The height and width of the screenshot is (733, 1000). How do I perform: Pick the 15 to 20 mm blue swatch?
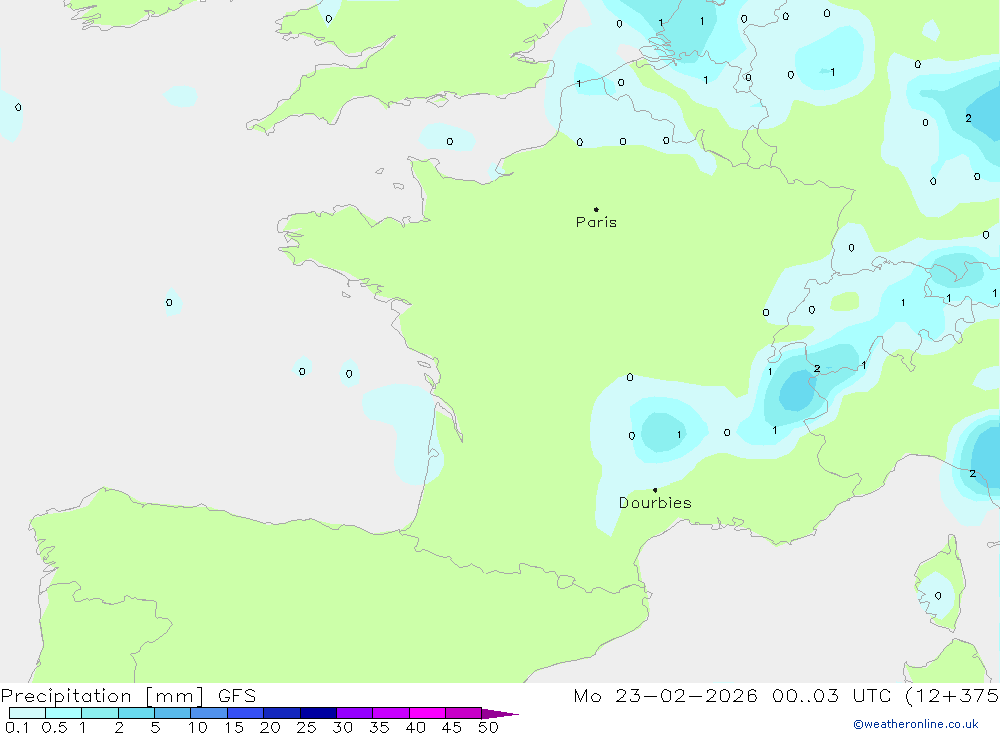tap(245, 713)
